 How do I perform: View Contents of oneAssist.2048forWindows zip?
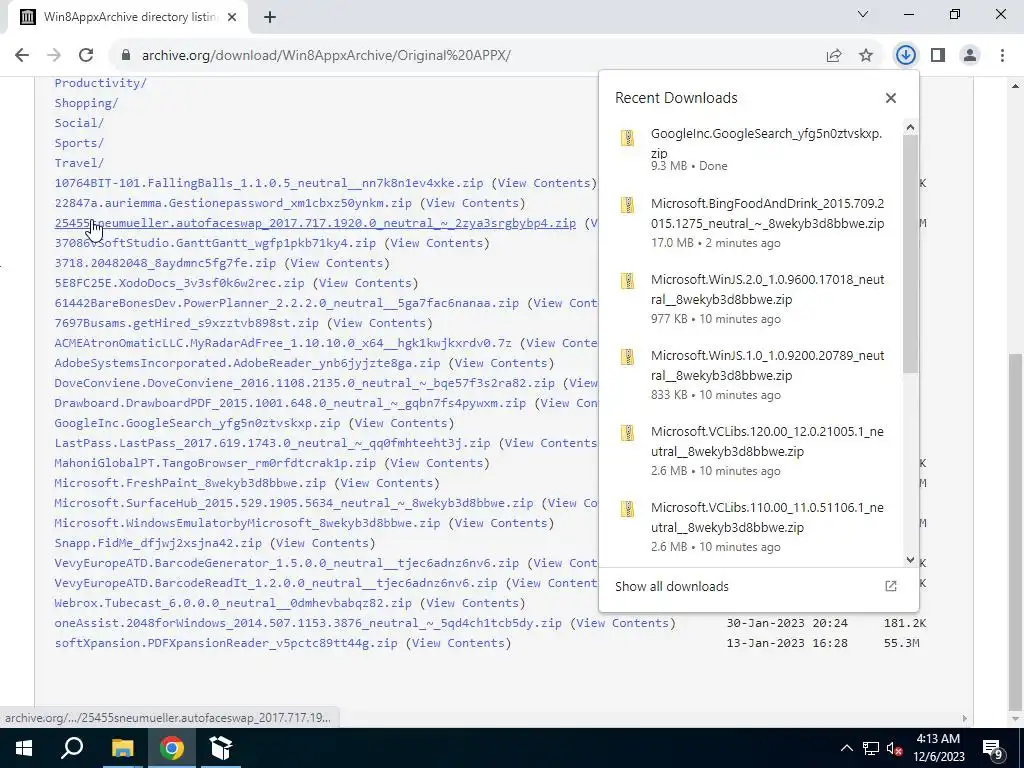point(623,623)
